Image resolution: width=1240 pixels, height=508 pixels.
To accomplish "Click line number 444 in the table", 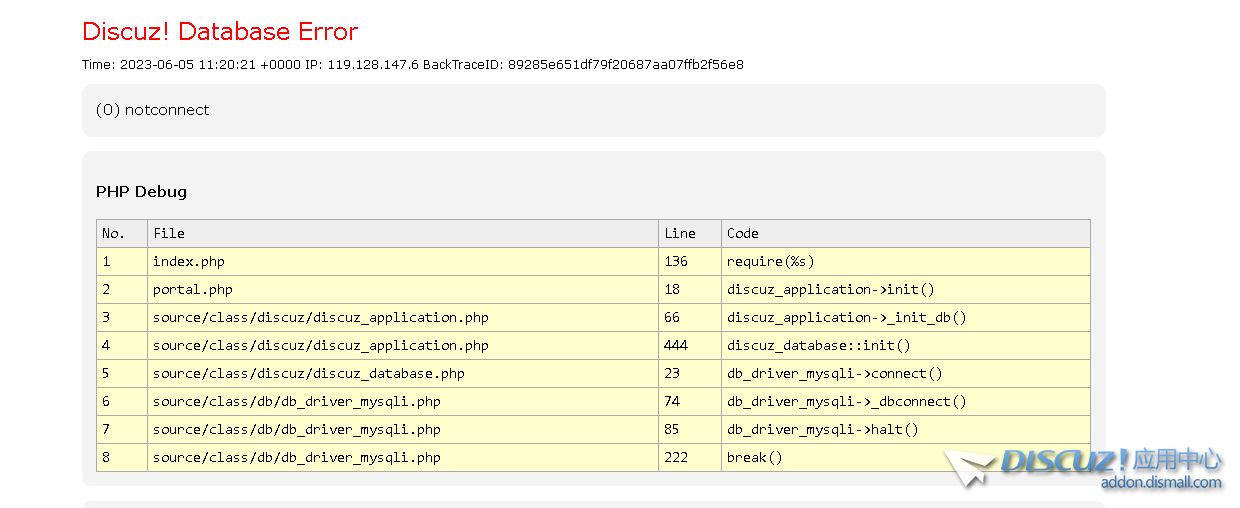I will [676, 346].
